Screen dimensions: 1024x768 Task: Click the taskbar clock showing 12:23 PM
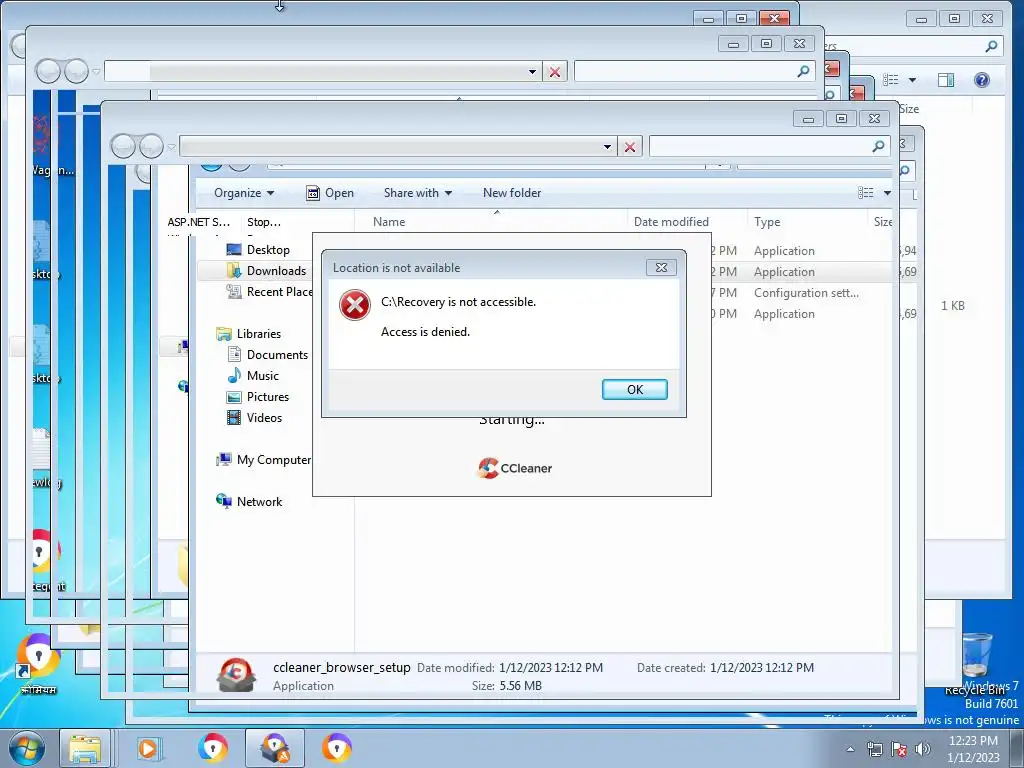point(973,748)
